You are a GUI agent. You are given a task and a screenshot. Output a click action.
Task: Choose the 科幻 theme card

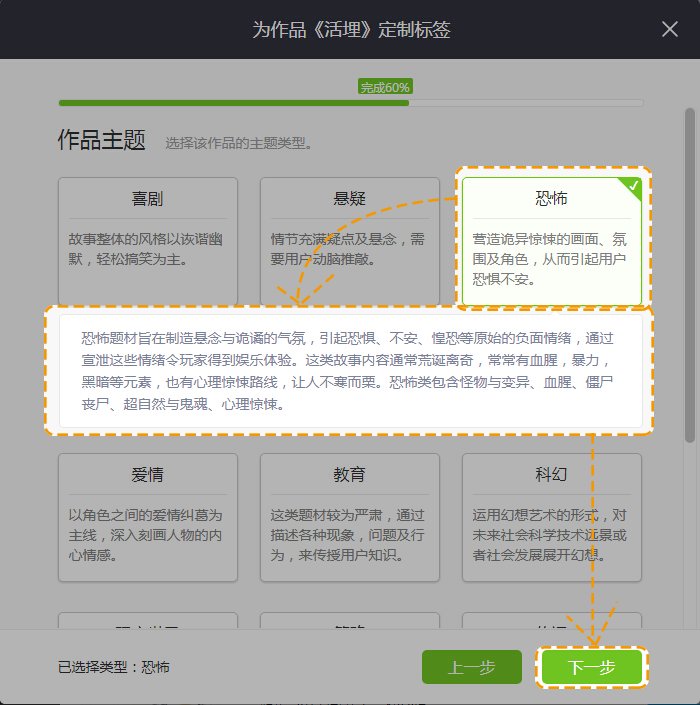tap(551, 516)
